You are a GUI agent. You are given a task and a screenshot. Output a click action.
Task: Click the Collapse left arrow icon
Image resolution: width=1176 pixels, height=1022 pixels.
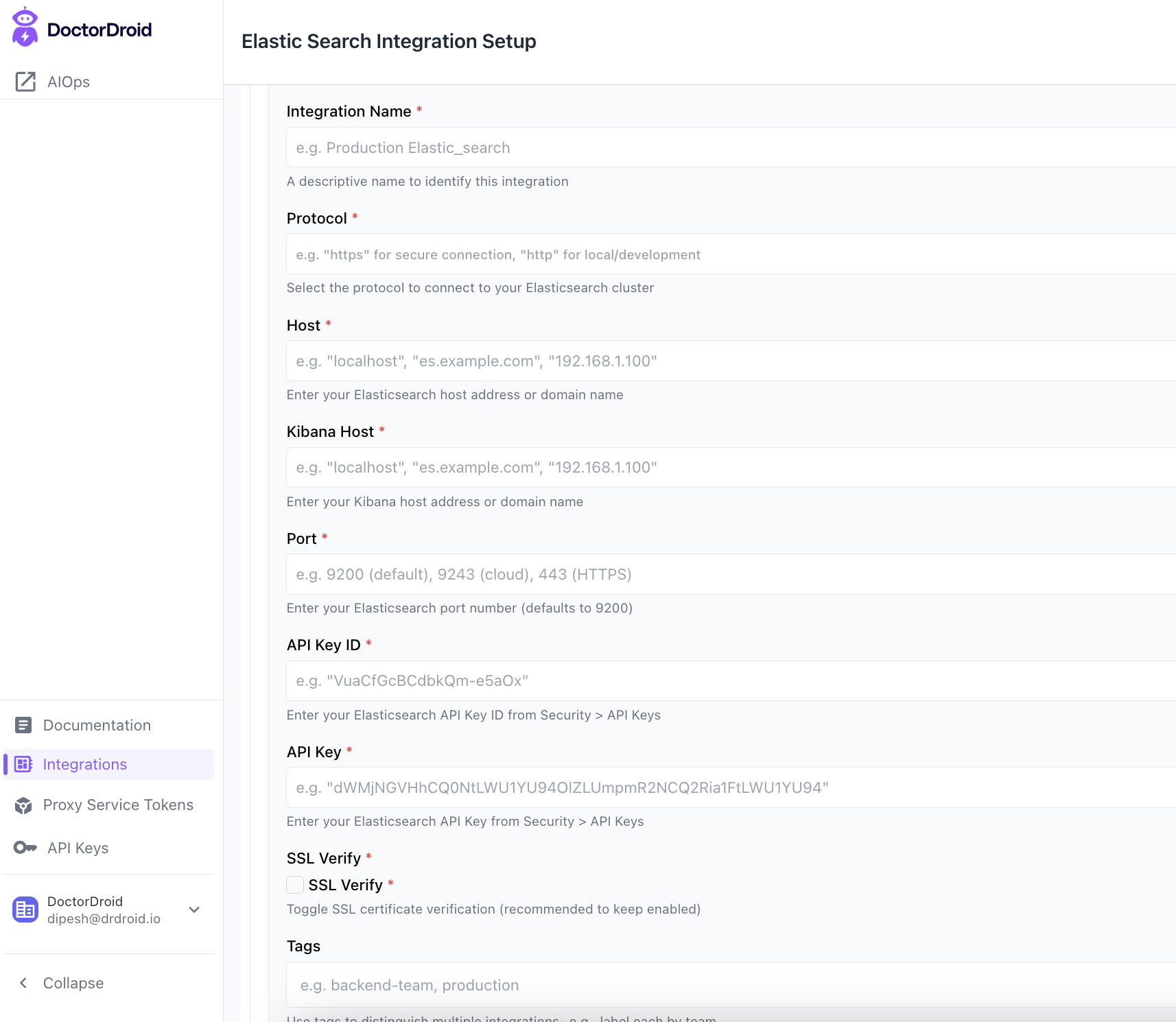pyautogui.click(x=23, y=983)
